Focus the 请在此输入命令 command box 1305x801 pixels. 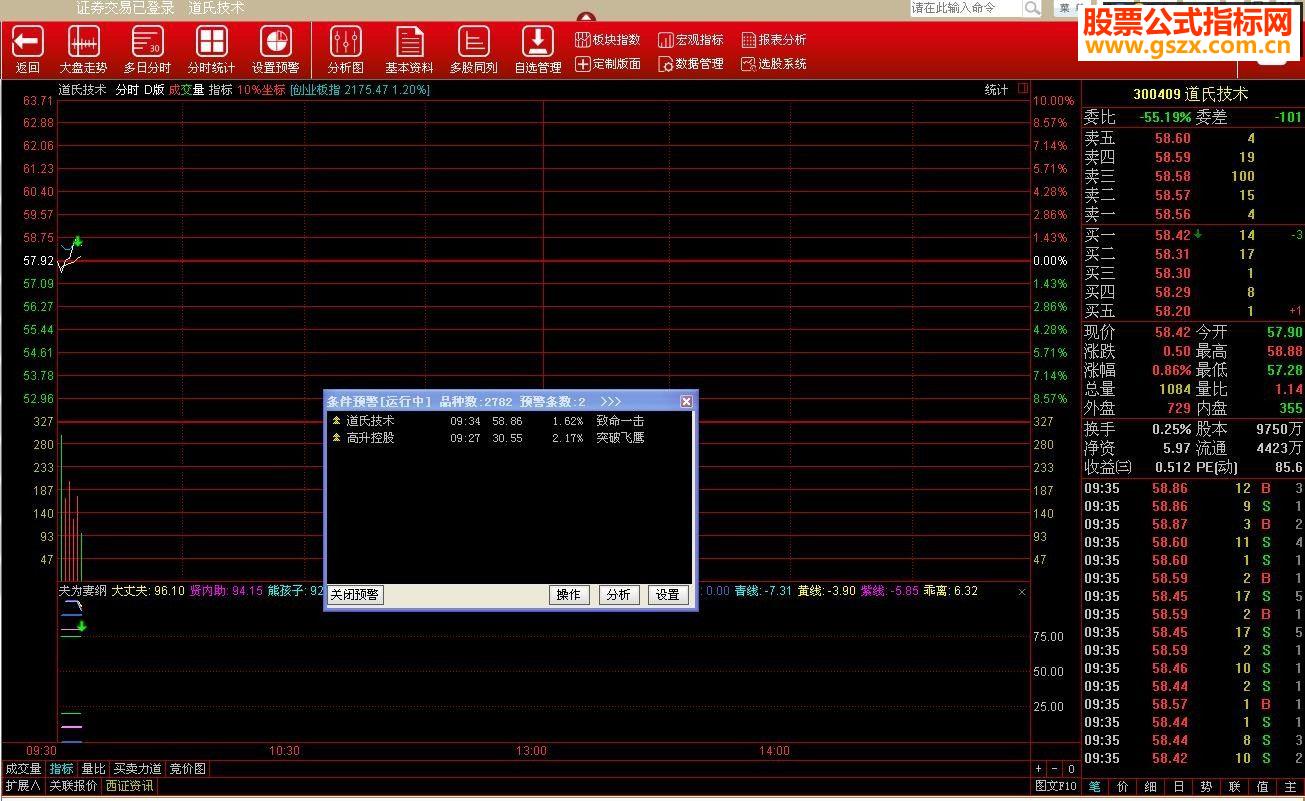pos(966,8)
